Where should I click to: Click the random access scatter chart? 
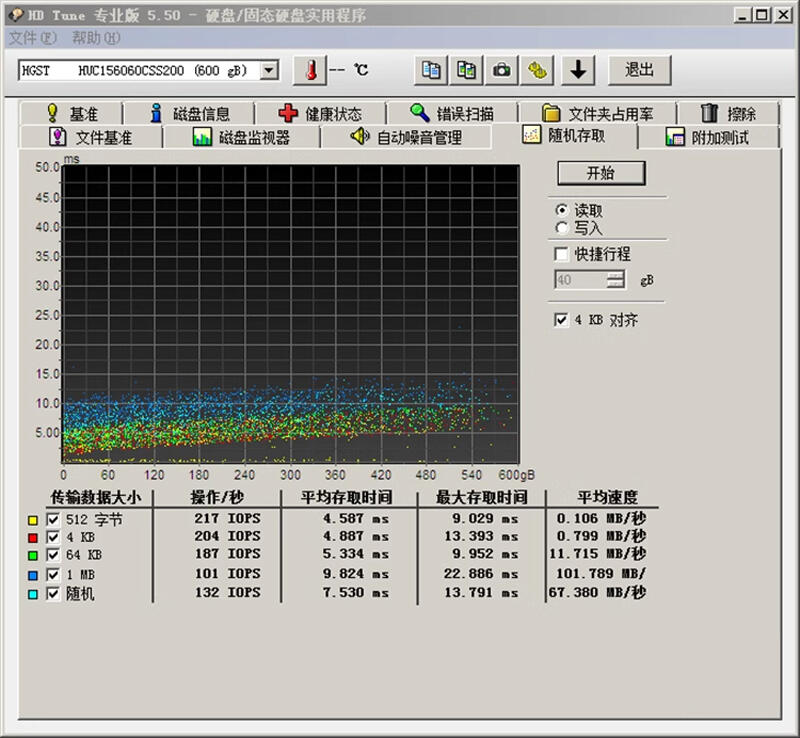coord(290,314)
